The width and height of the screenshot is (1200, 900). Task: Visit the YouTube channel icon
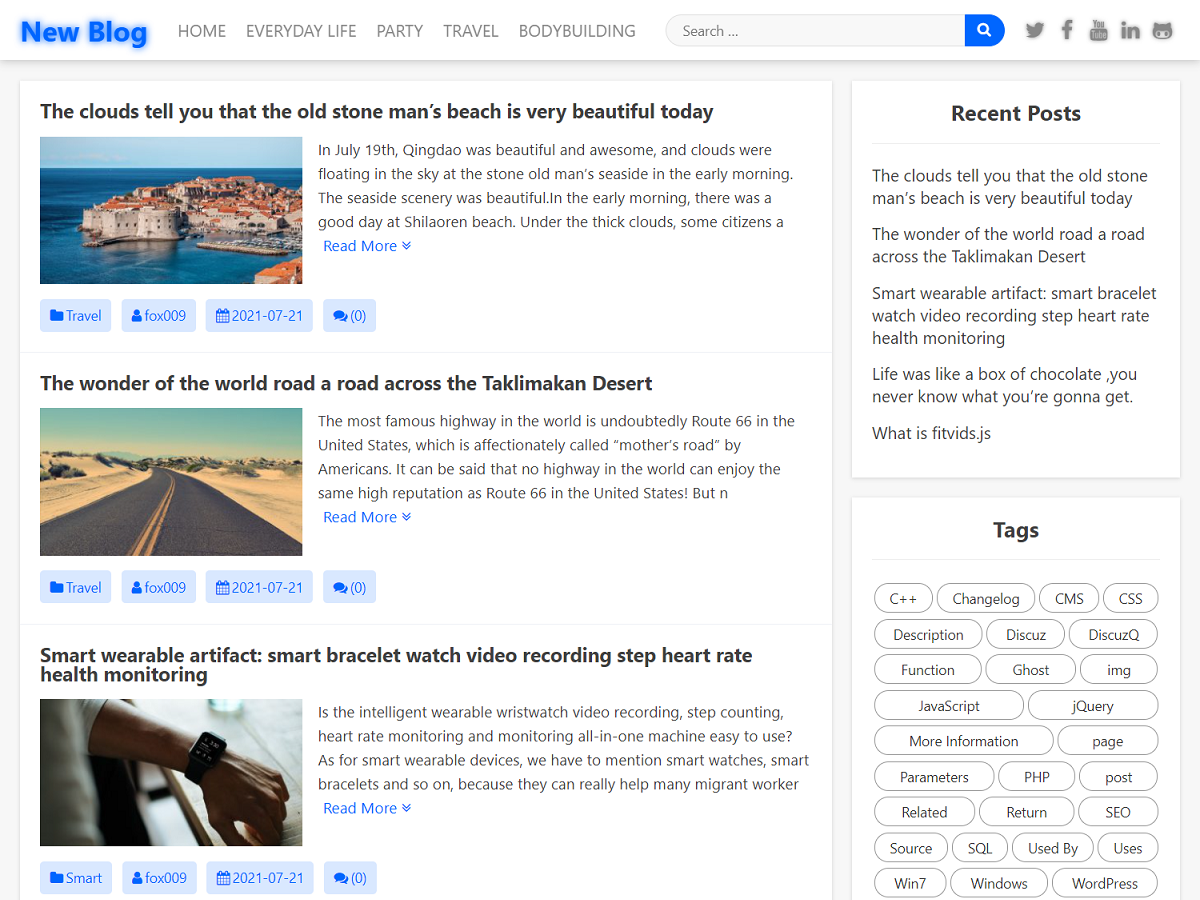click(1098, 30)
